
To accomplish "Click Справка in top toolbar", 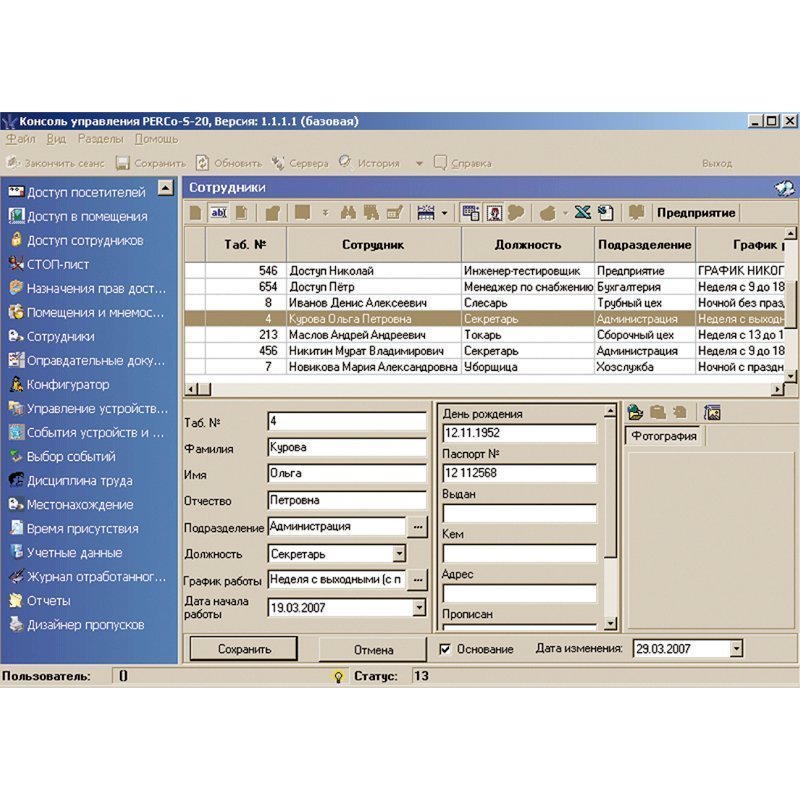I will pyautogui.click(x=463, y=163).
